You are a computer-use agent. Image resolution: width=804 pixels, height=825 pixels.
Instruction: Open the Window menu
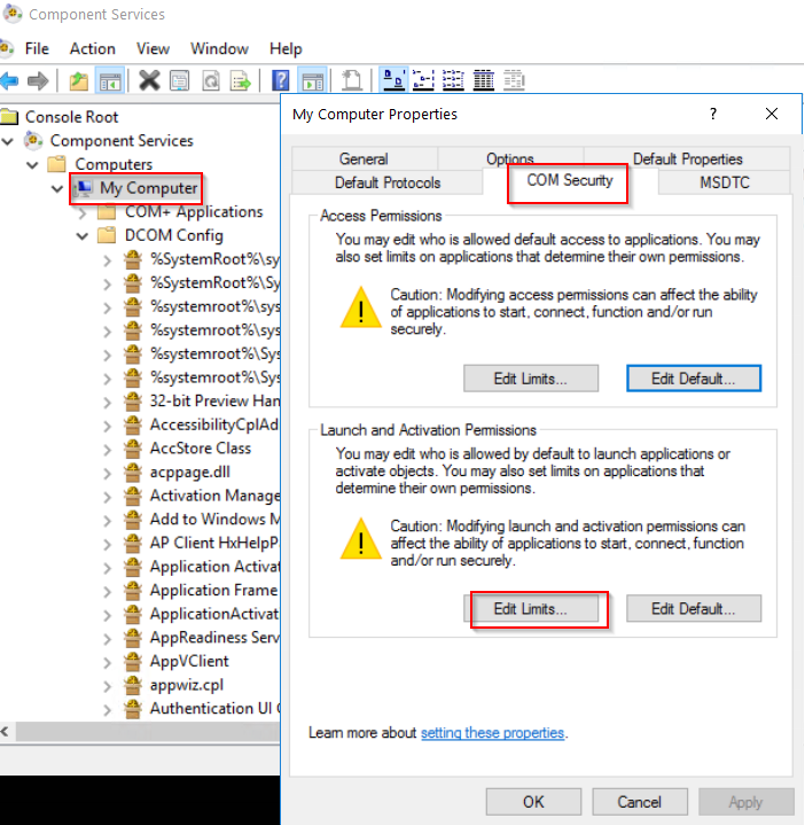219,49
